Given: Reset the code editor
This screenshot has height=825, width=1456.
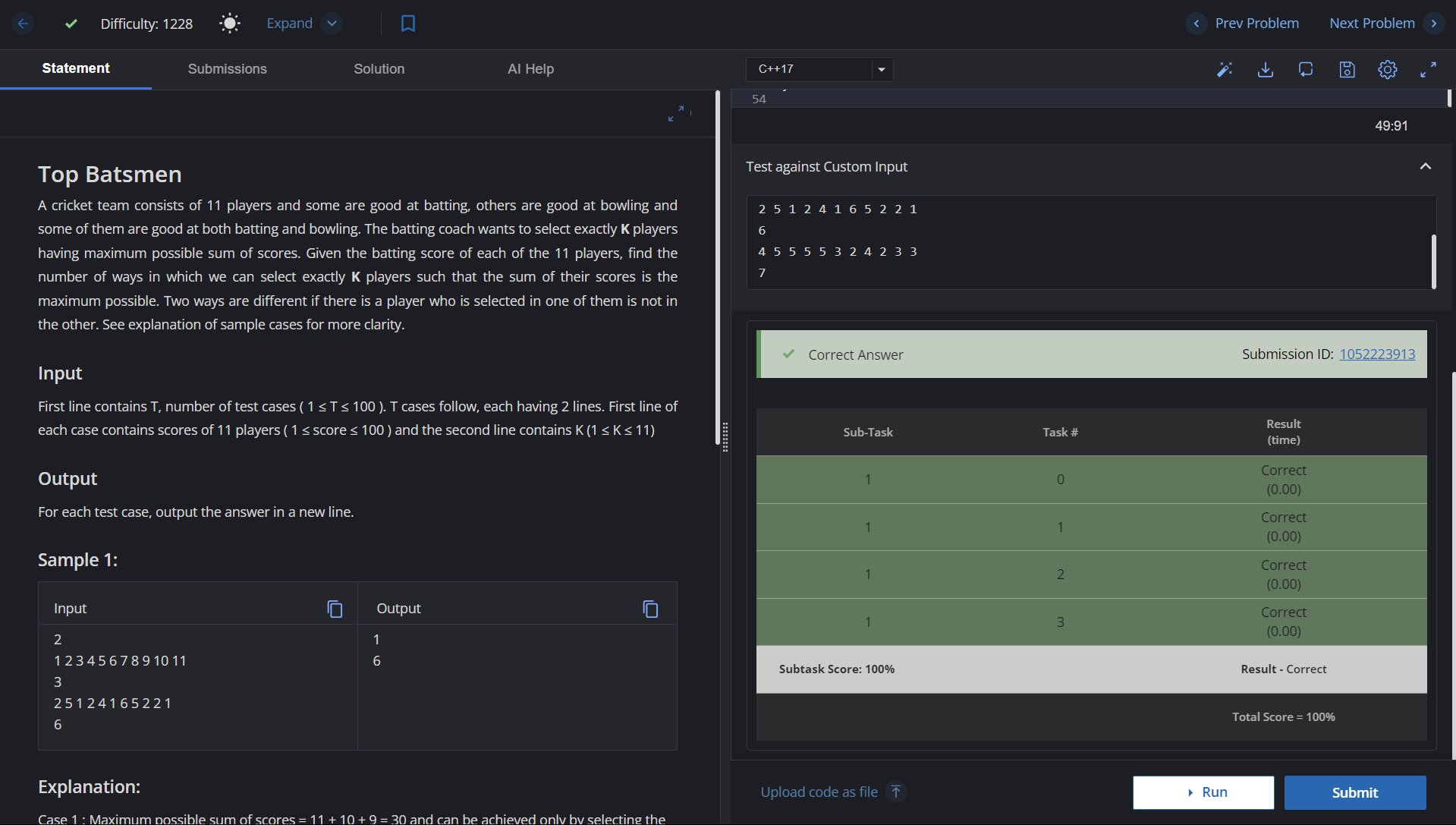Looking at the screenshot, I should click(1306, 70).
